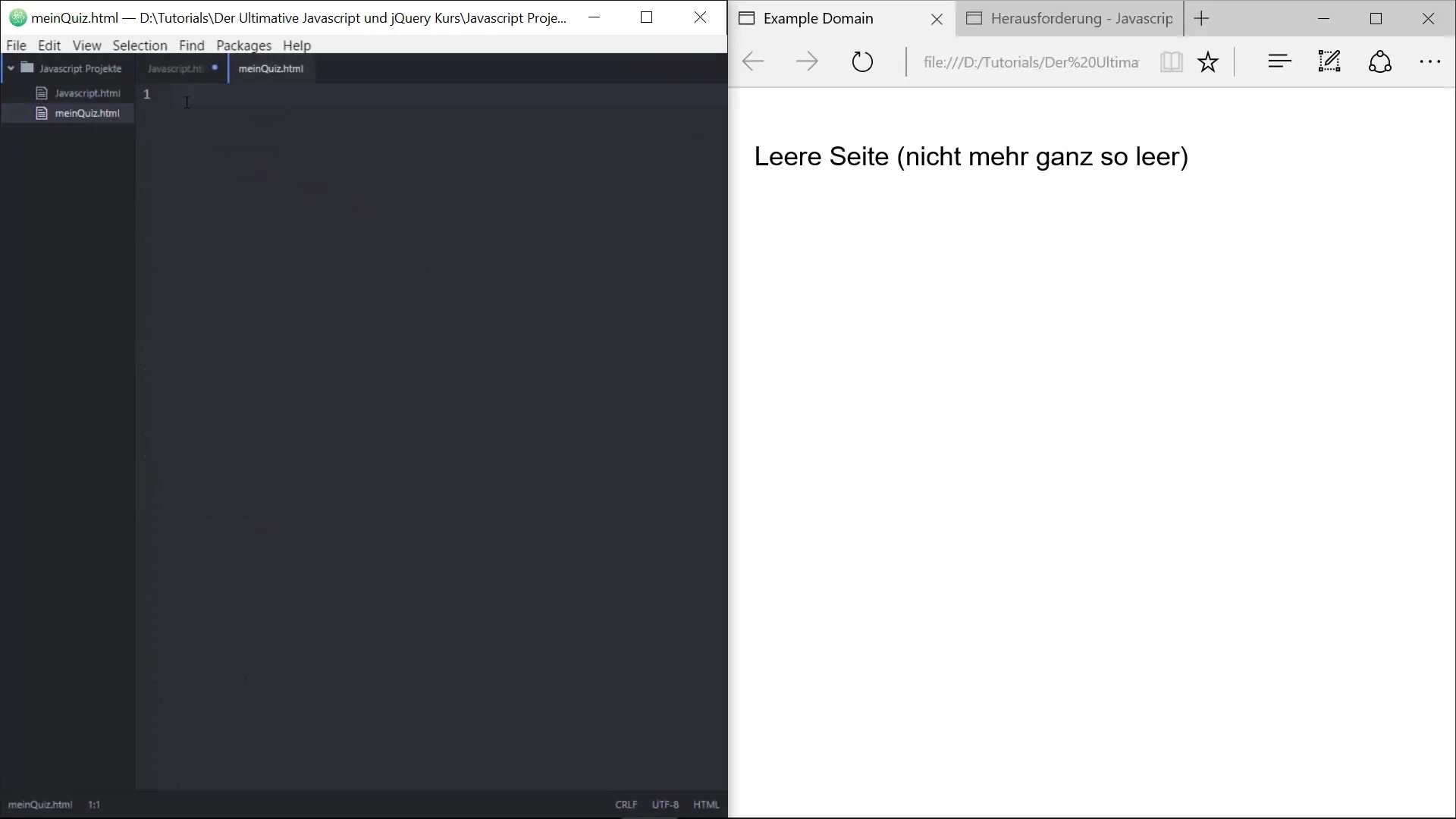Open Edge More actions menu
Image resolution: width=1456 pixels, height=819 pixels.
[x=1430, y=62]
